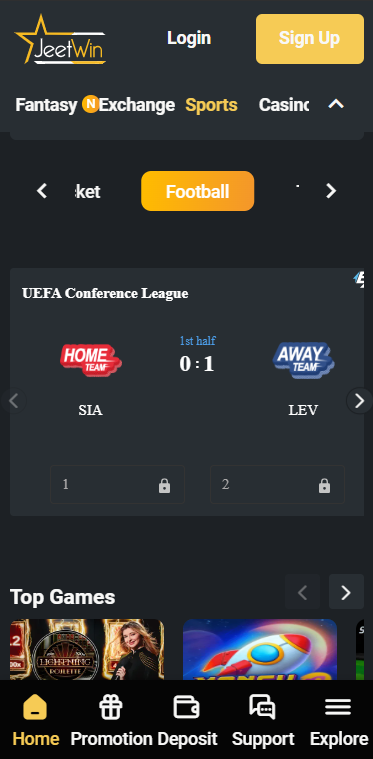Select the Football sport tab
This screenshot has width=373, height=759.
pos(197,191)
